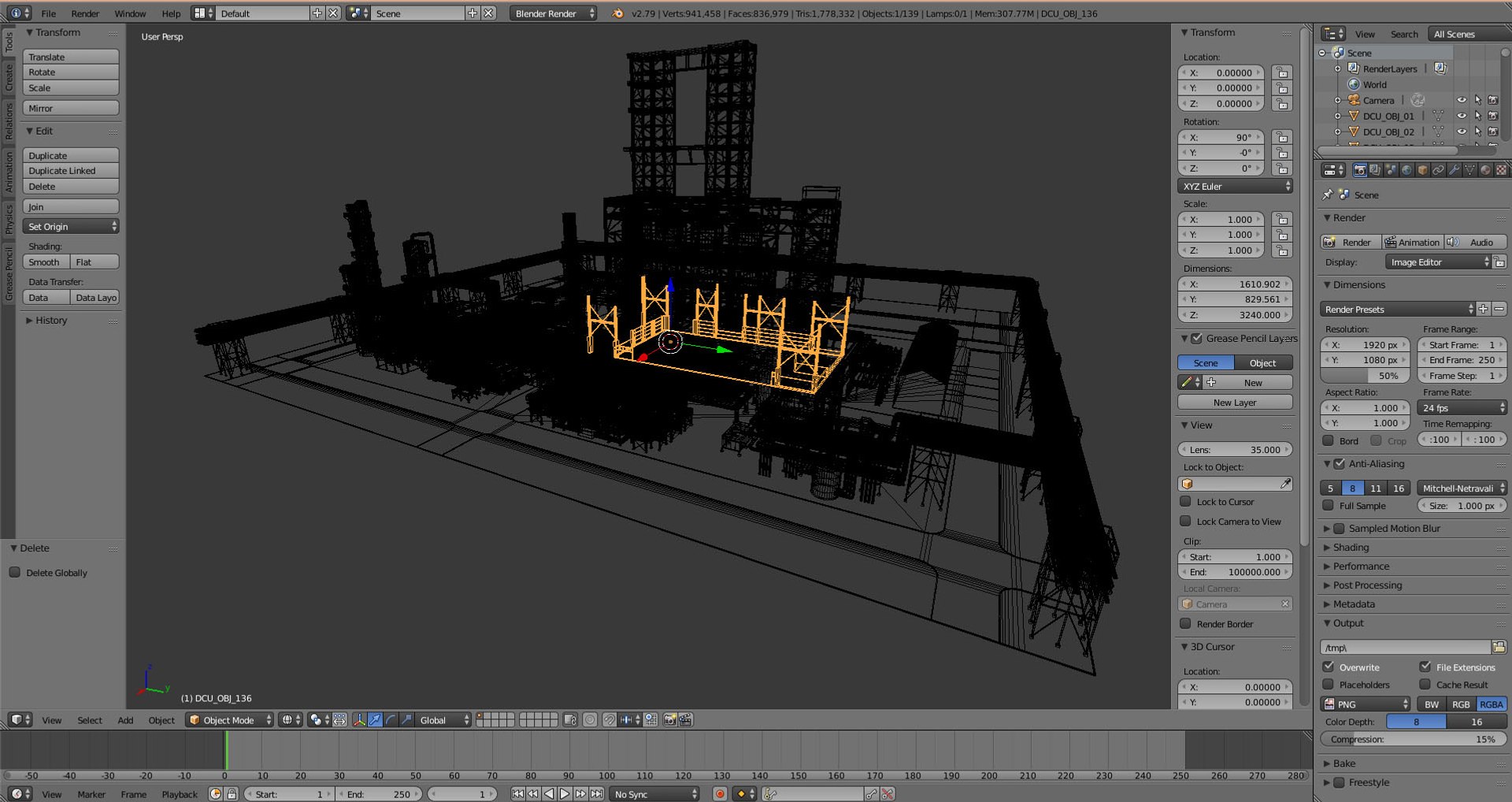Enable Lock to Cursor checkbox

(1185, 501)
